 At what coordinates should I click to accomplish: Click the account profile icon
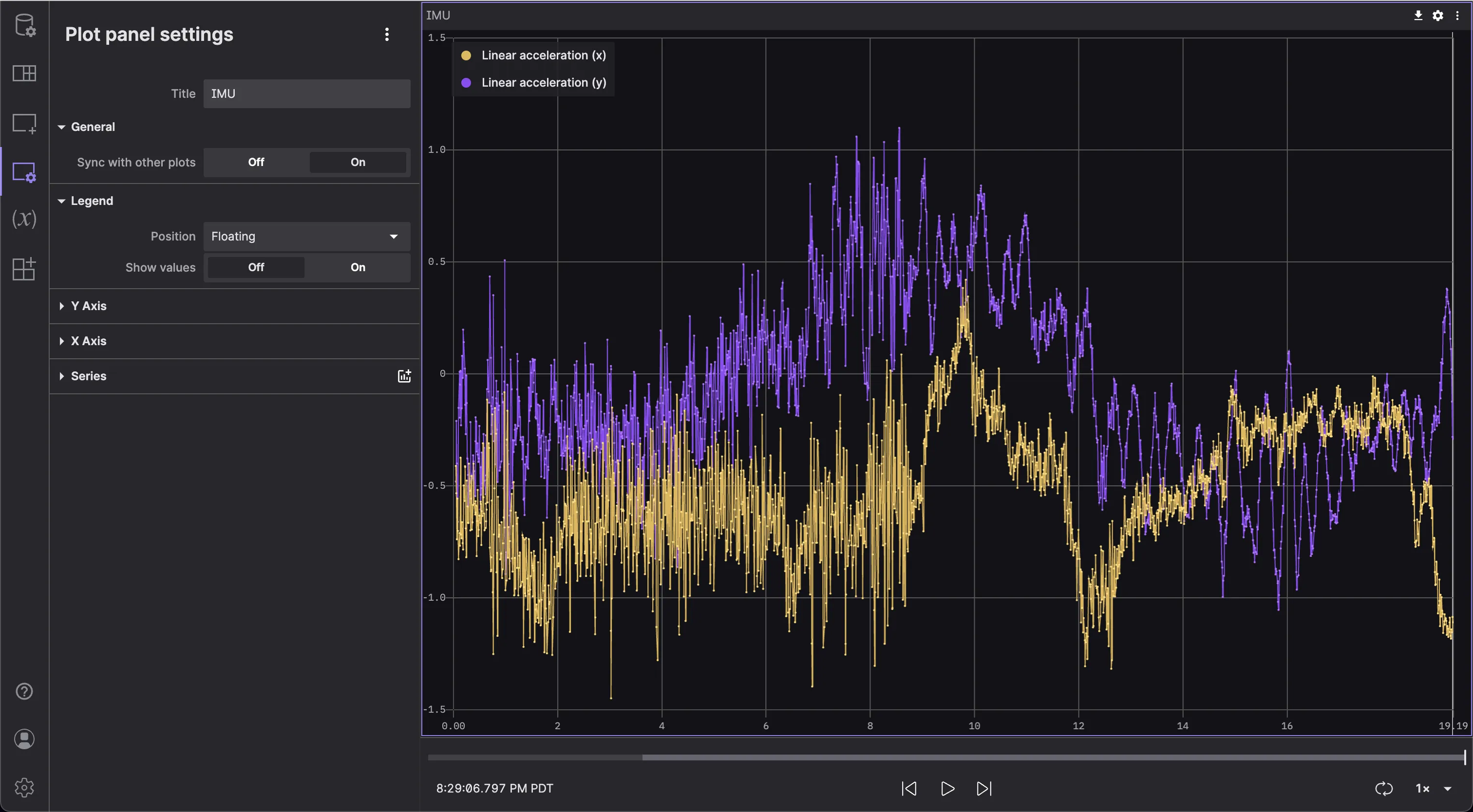(x=24, y=739)
